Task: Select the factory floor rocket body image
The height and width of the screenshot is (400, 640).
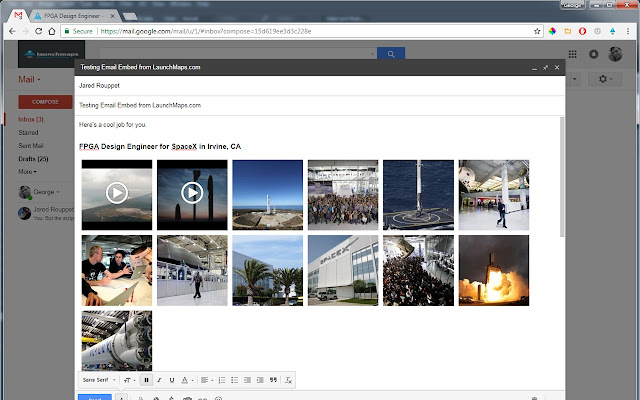Action: [192, 270]
